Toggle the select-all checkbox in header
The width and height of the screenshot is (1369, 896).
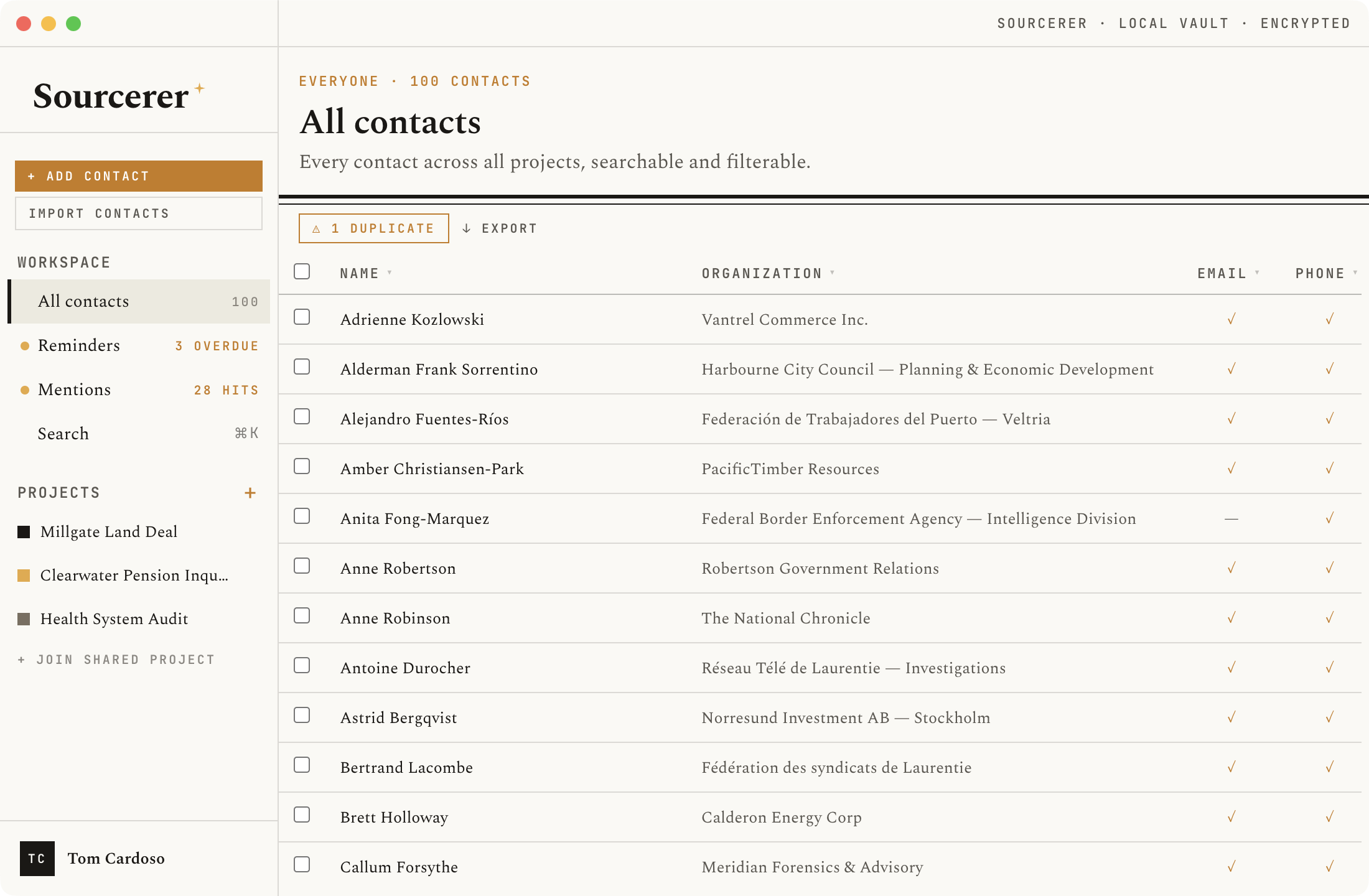click(302, 272)
